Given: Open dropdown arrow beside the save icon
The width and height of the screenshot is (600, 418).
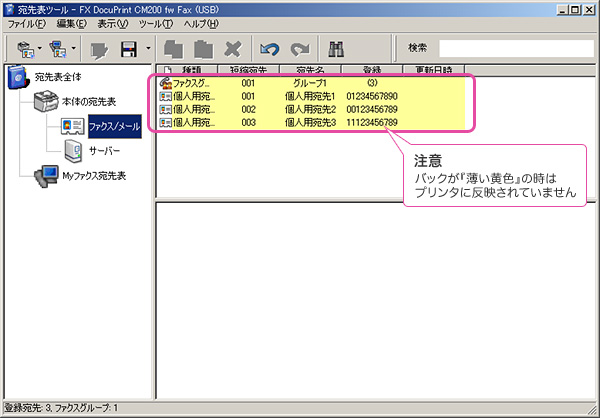Looking at the screenshot, I should (149, 48).
